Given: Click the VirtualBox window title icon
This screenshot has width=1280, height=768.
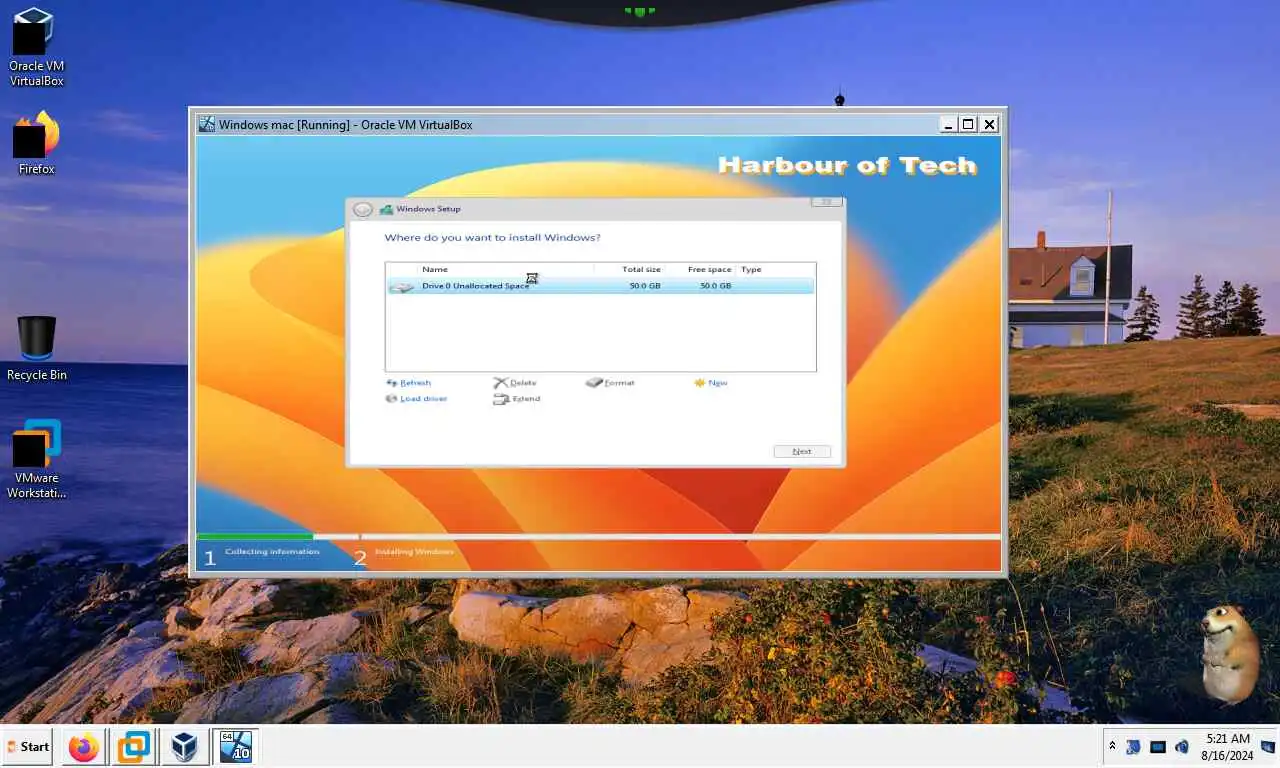Looking at the screenshot, I should tap(207, 124).
